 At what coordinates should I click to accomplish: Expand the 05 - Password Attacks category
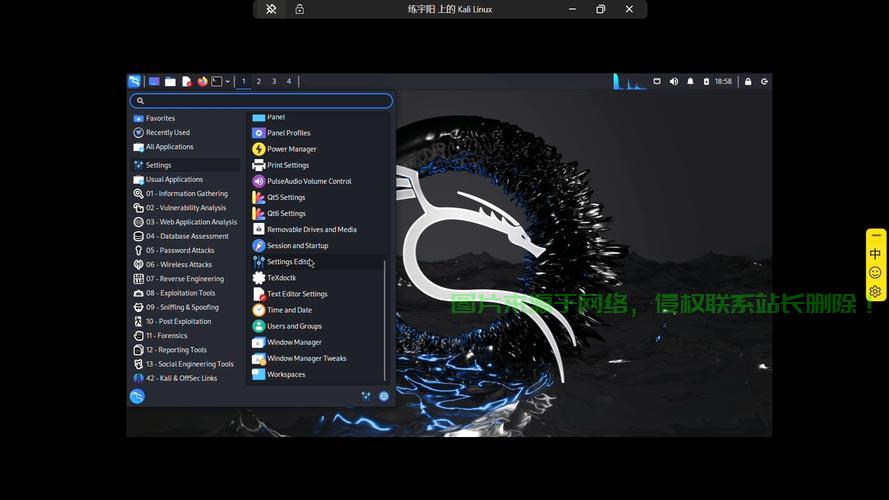click(180, 251)
